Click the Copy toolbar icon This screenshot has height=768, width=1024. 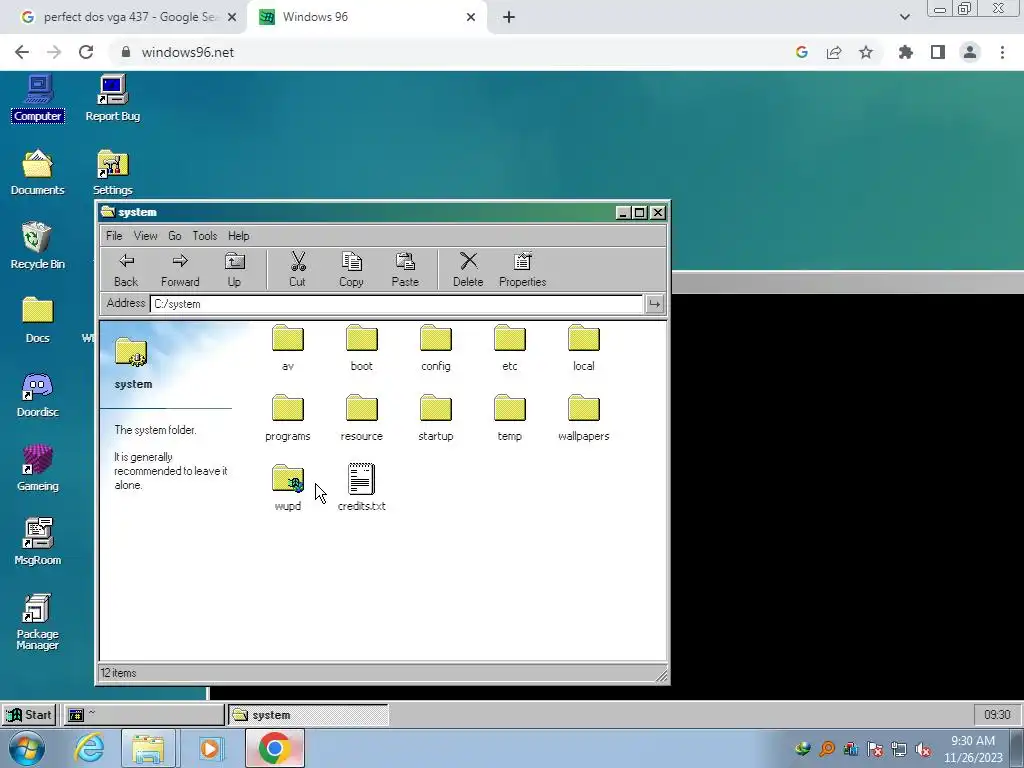click(351, 270)
